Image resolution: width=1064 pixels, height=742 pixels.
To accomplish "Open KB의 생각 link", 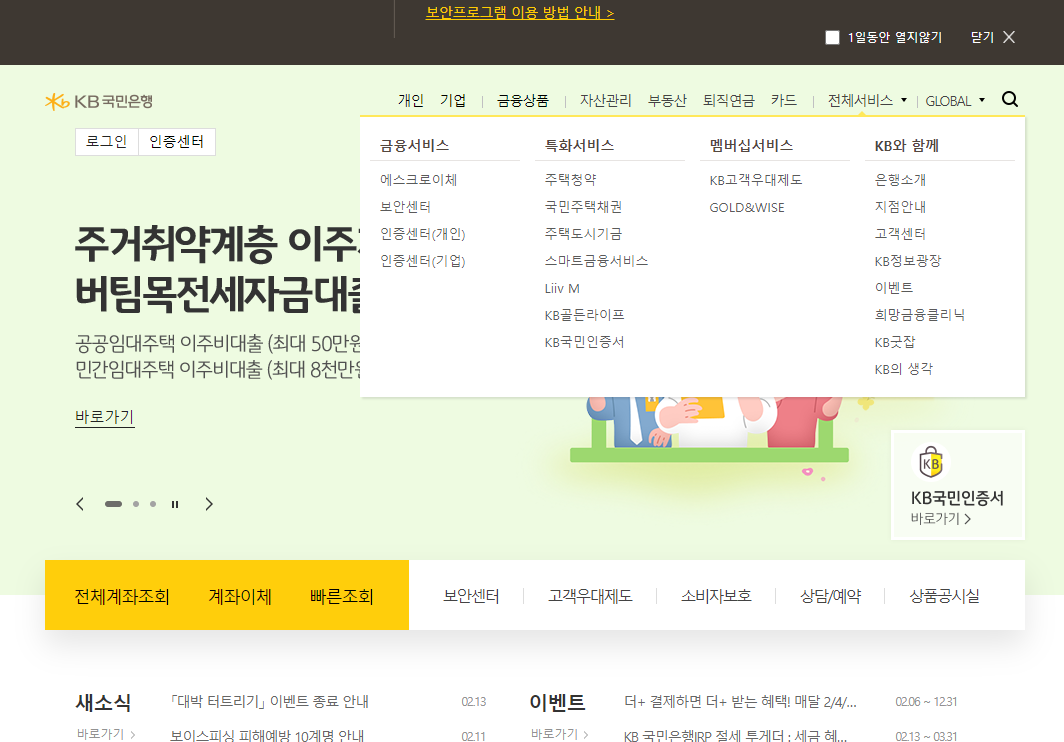I will coord(903,369).
